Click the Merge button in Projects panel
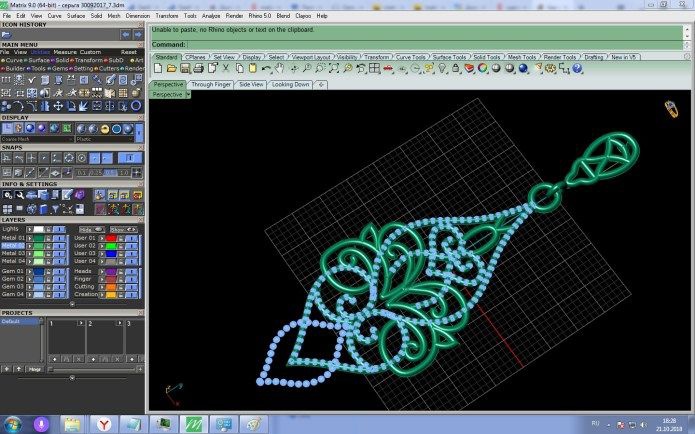The width and height of the screenshot is (695, 434). pyautogui.click(x=35, y=369)
